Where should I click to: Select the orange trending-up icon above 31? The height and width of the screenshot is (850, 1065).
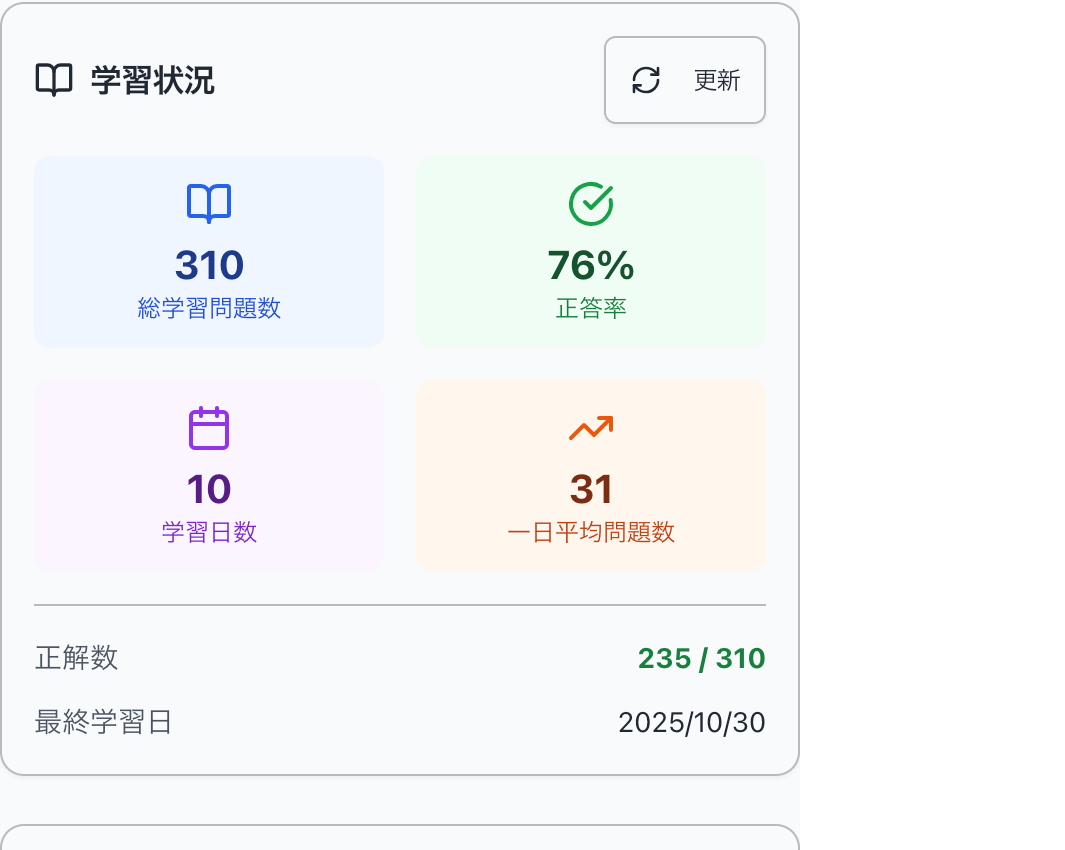[x=590, y=428]
